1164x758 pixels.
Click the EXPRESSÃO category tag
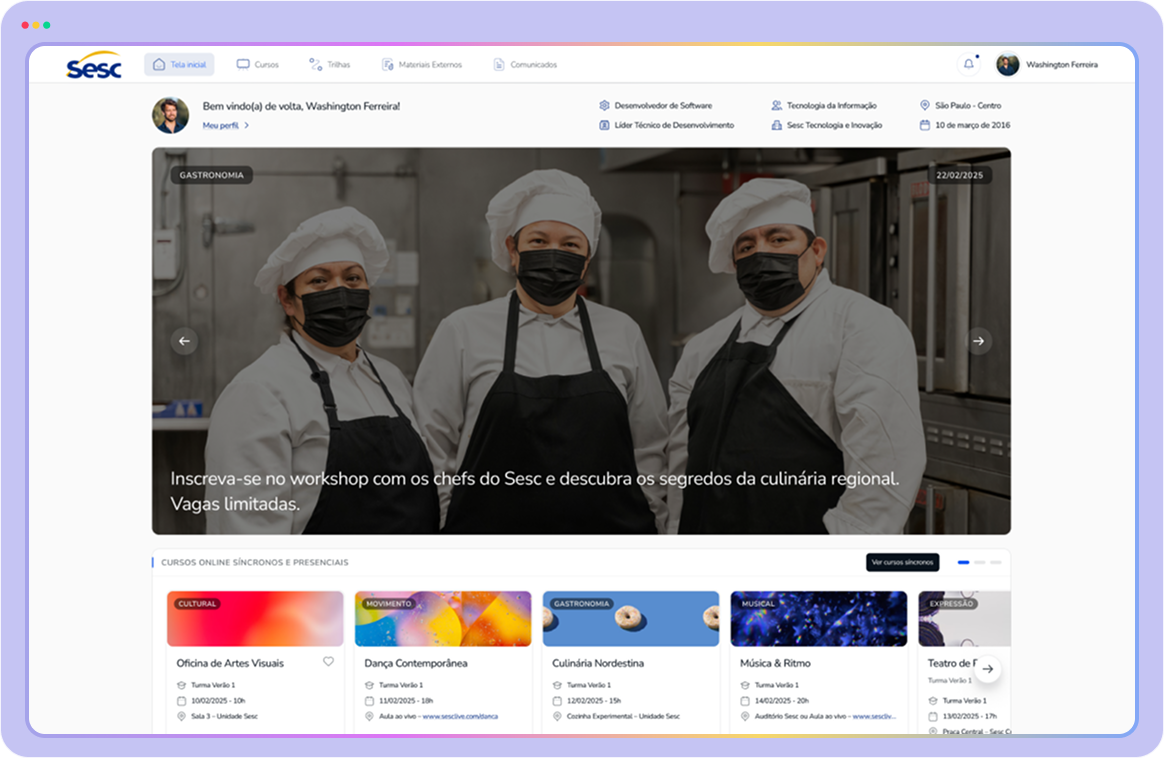click(951, 604)
